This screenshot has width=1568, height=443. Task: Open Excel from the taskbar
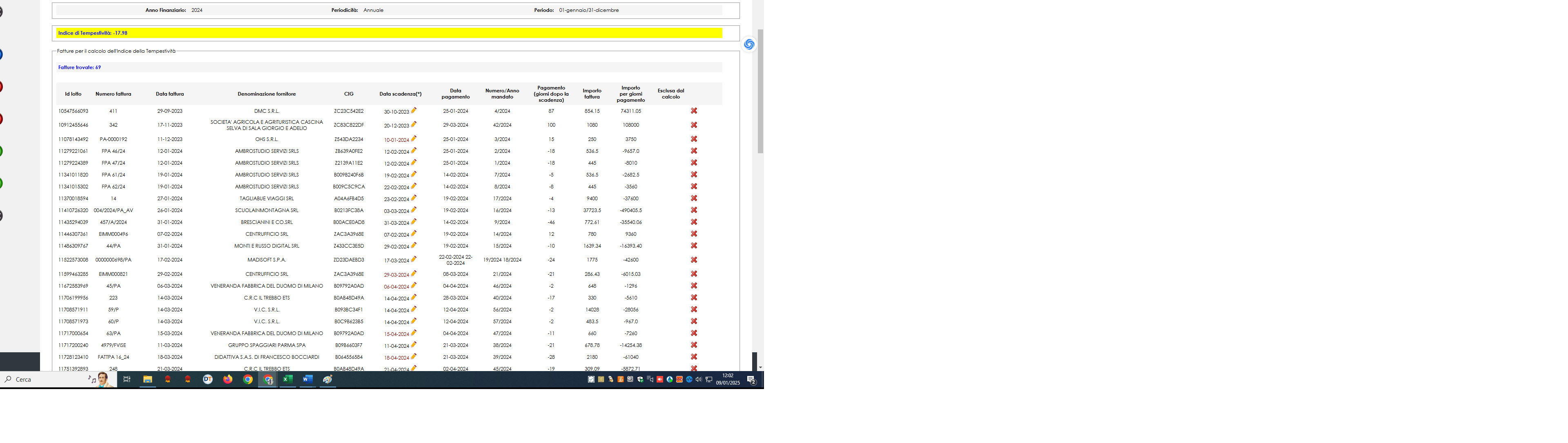pos(287,379)
